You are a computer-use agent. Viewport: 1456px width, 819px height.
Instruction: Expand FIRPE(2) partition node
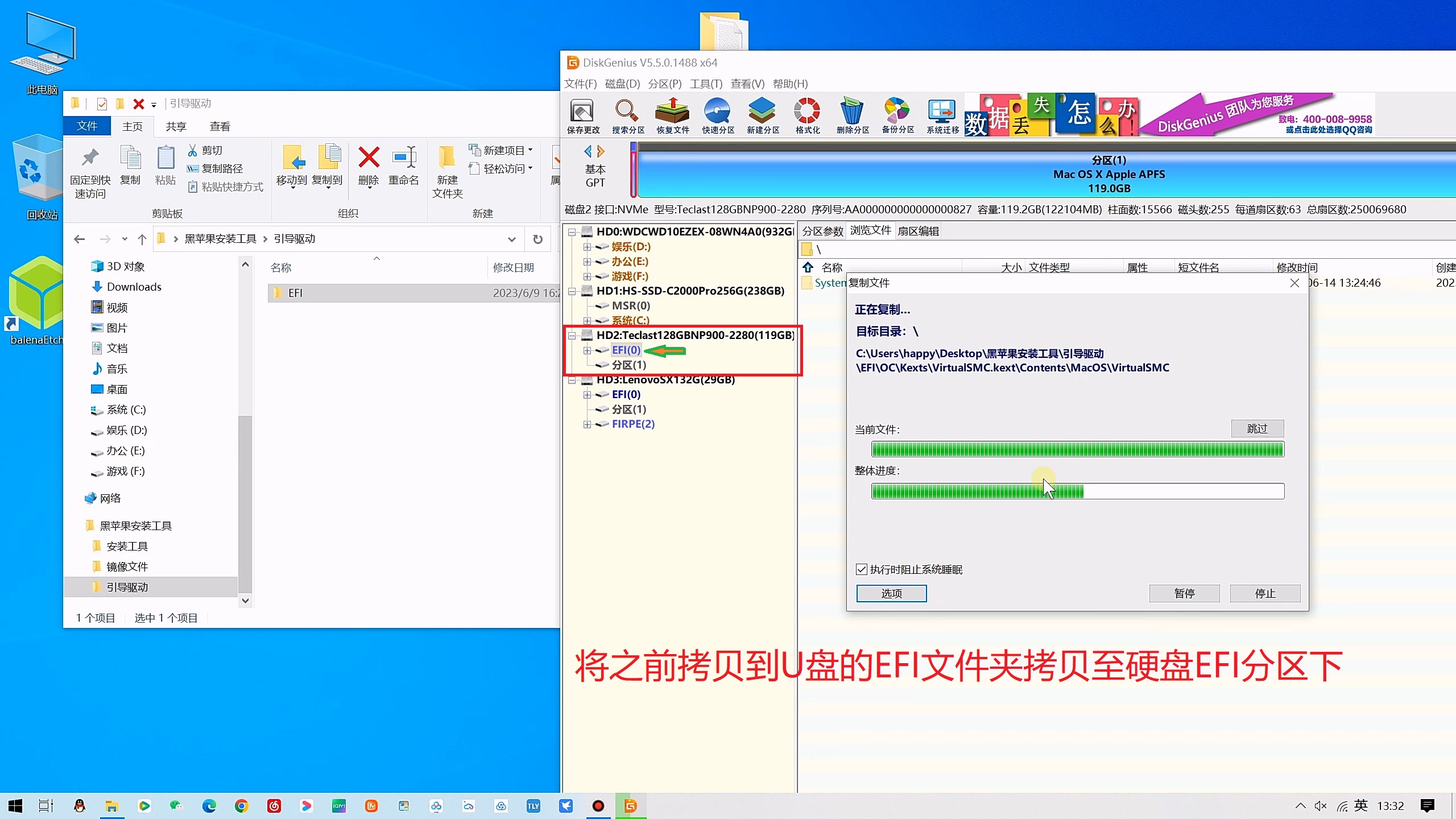(587, 424)
